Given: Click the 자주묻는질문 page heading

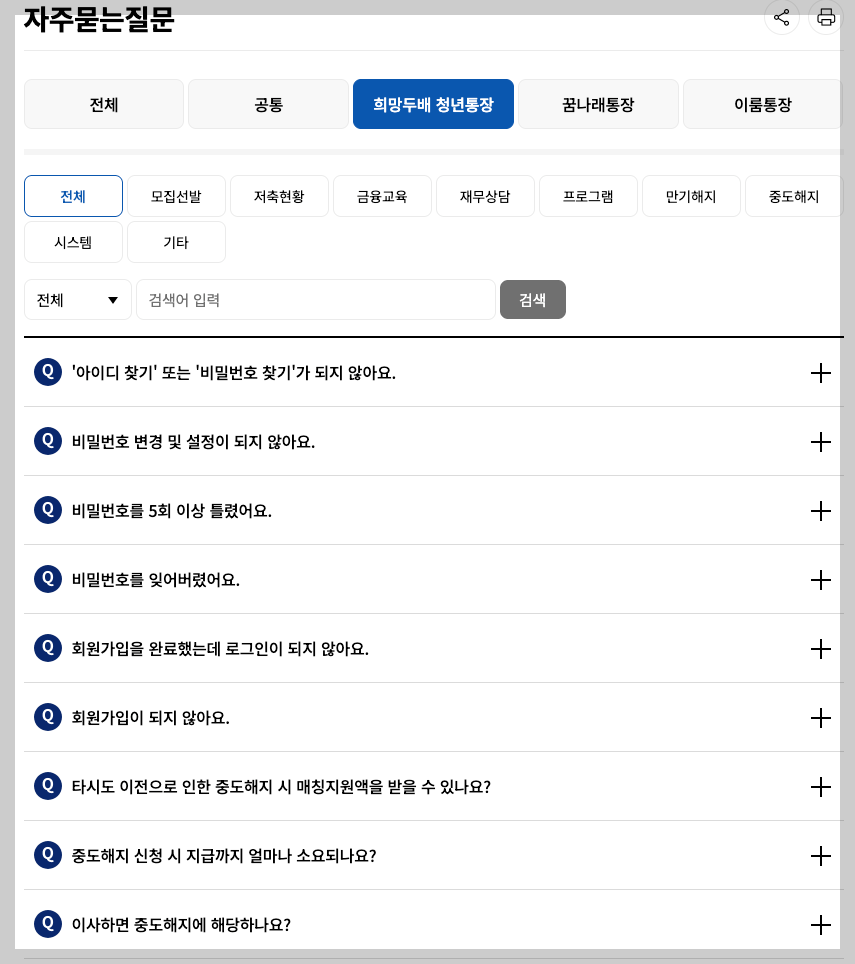Looking at the screenshot, I should pos(99,18).
